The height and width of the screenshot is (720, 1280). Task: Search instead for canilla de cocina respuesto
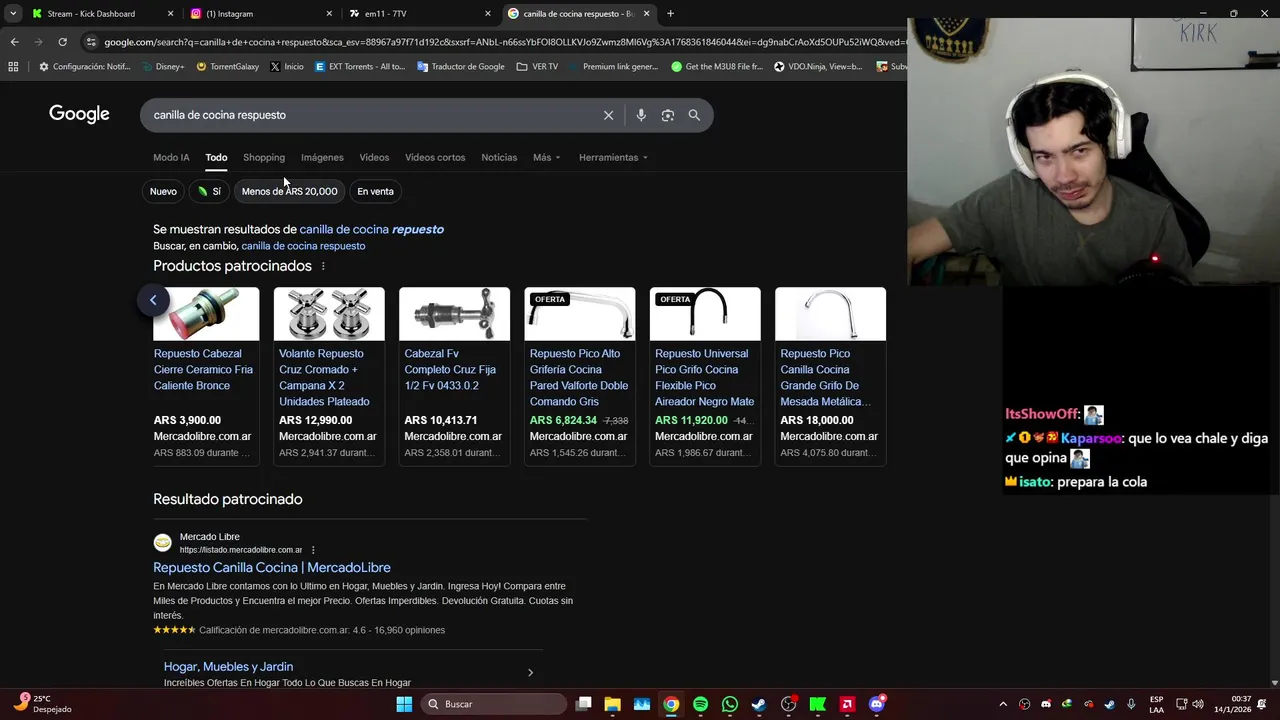303,246
